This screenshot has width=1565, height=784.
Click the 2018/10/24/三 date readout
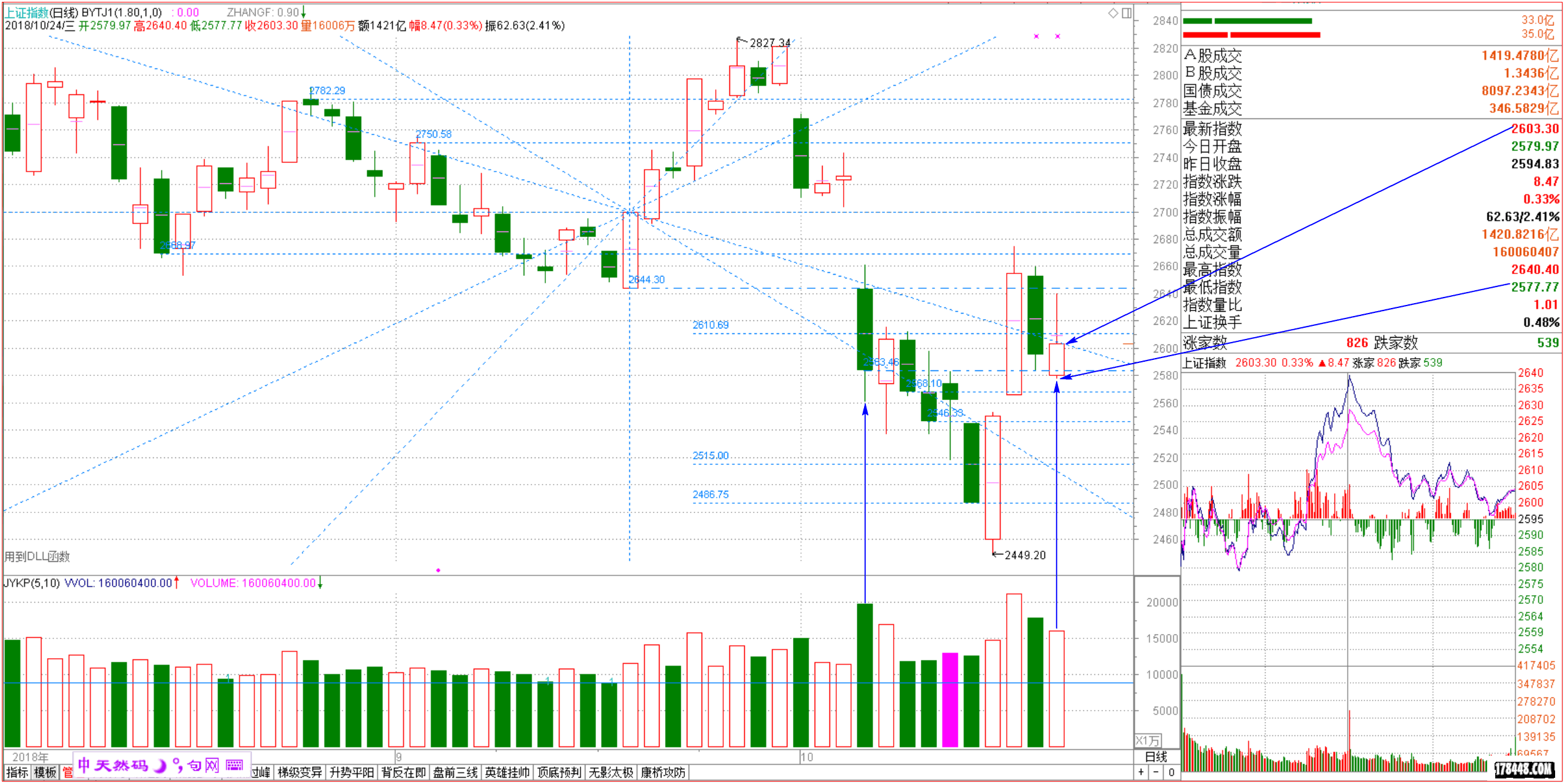click(x=40, y=25)
